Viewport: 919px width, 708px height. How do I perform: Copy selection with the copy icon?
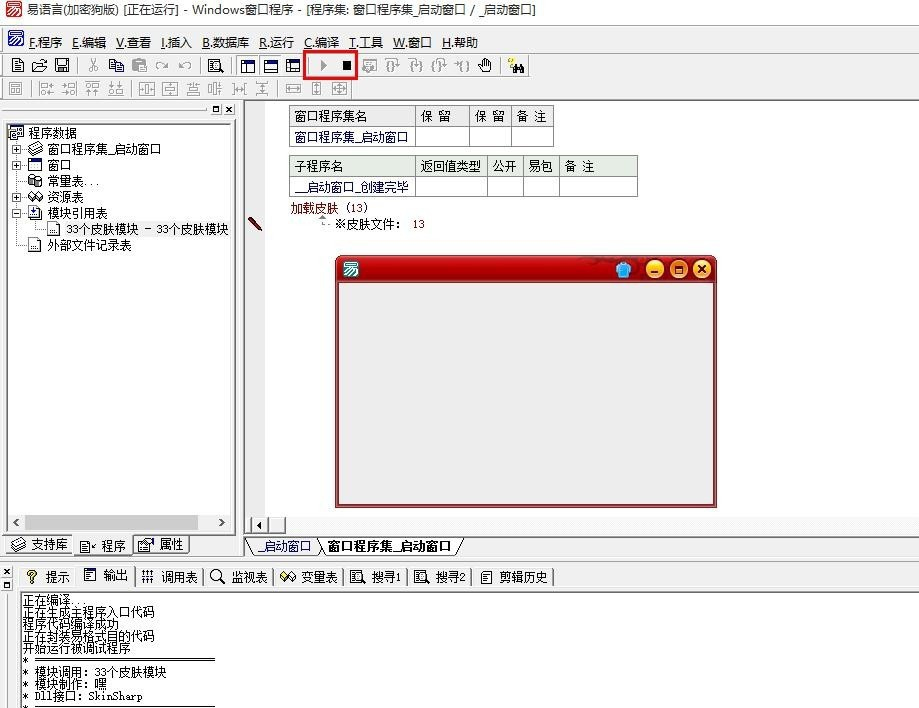116,66
